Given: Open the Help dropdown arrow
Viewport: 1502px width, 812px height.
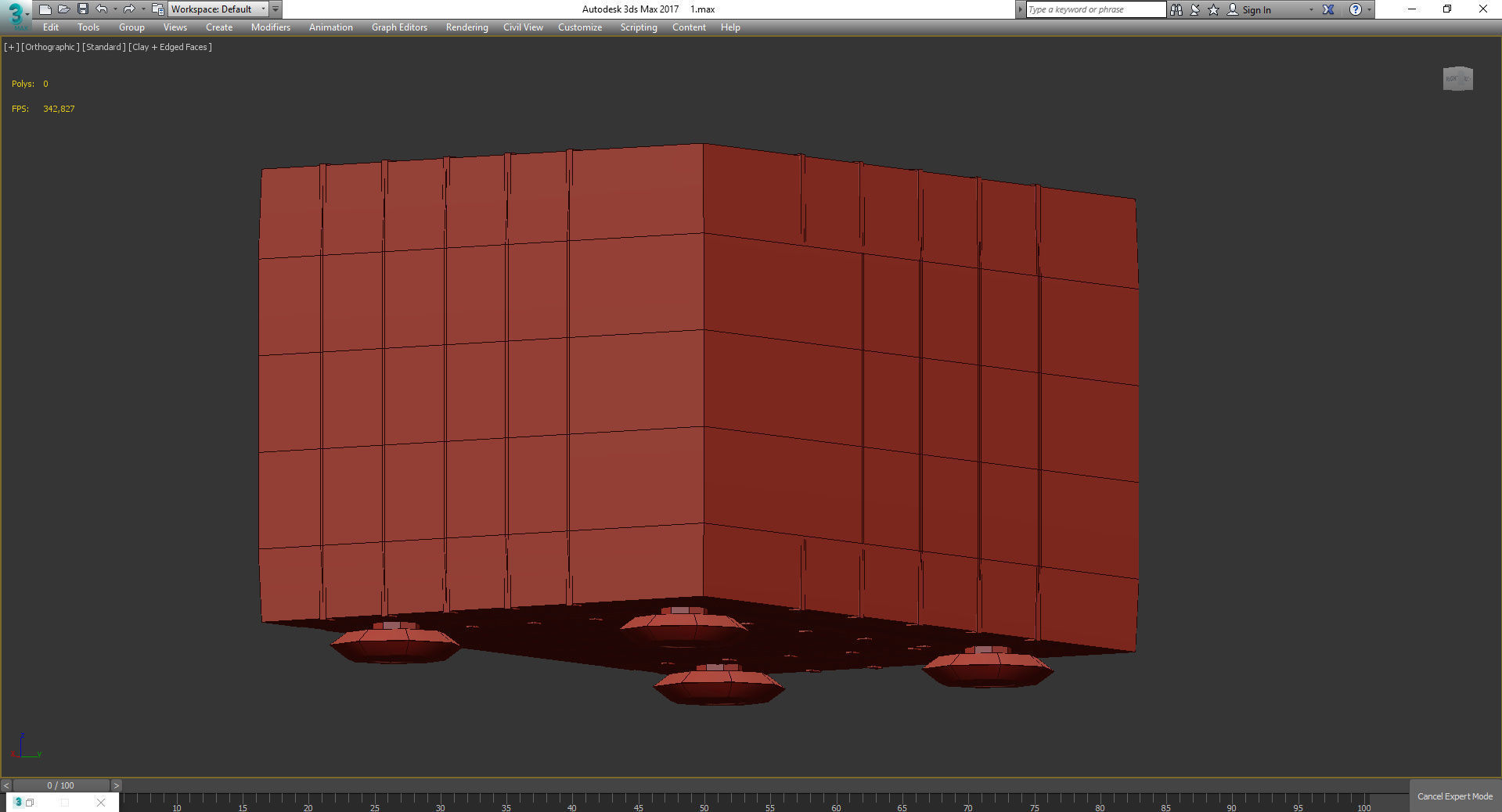Looking at the screenshot, I should tap(1369, 9).
